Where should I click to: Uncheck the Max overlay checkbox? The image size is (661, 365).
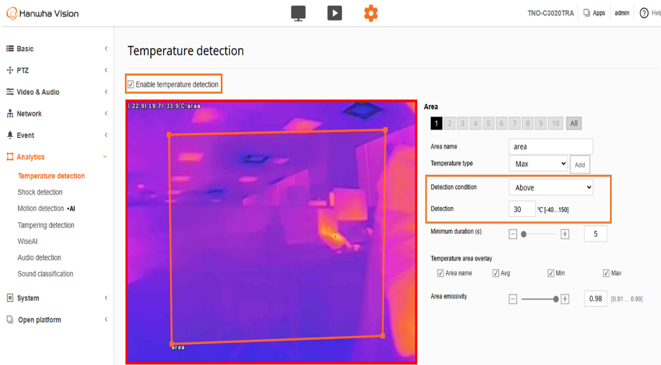(x=606, y=273)
